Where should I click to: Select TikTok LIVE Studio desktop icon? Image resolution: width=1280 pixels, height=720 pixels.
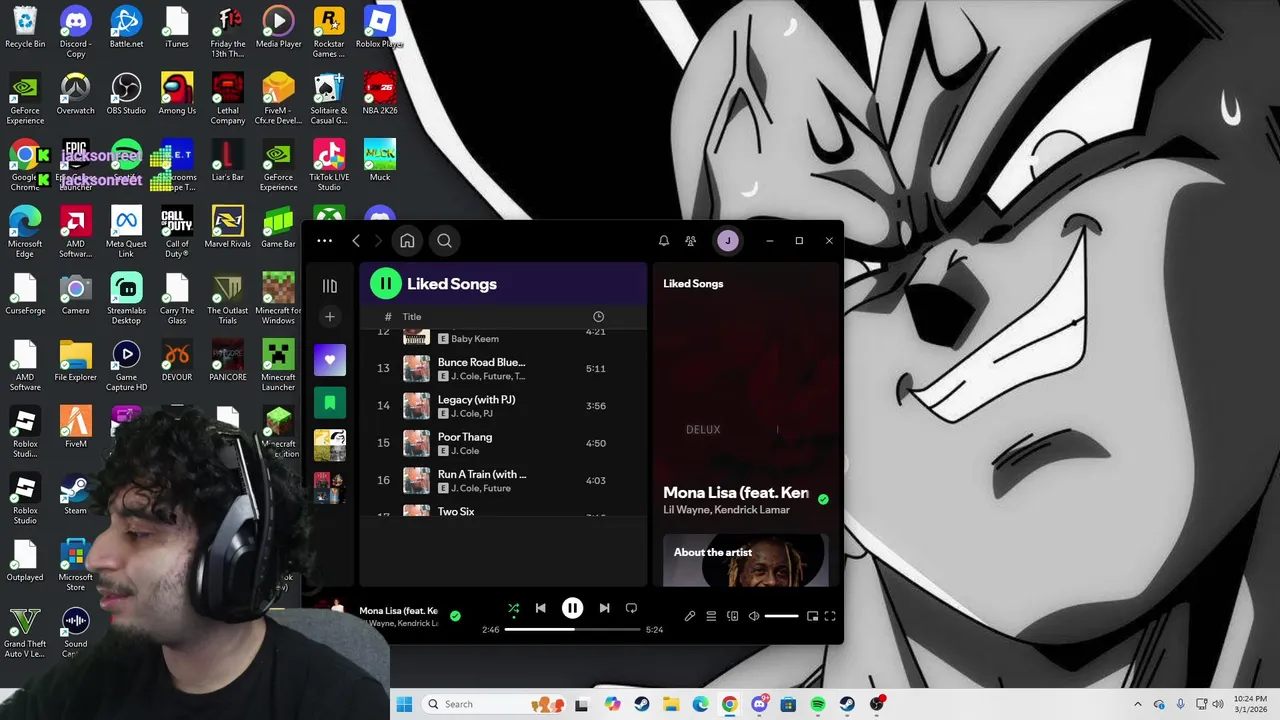click(x=329, y=165)
